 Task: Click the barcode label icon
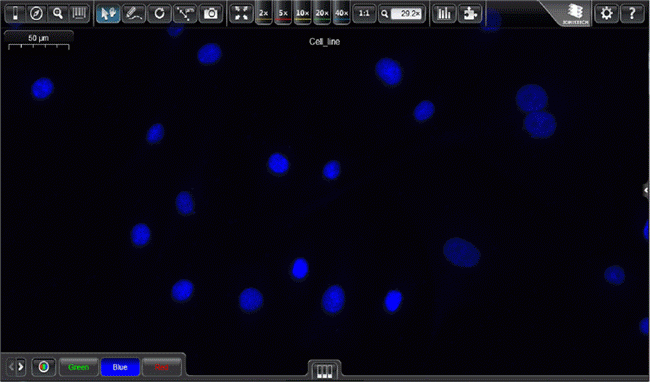tap(79, 14)
